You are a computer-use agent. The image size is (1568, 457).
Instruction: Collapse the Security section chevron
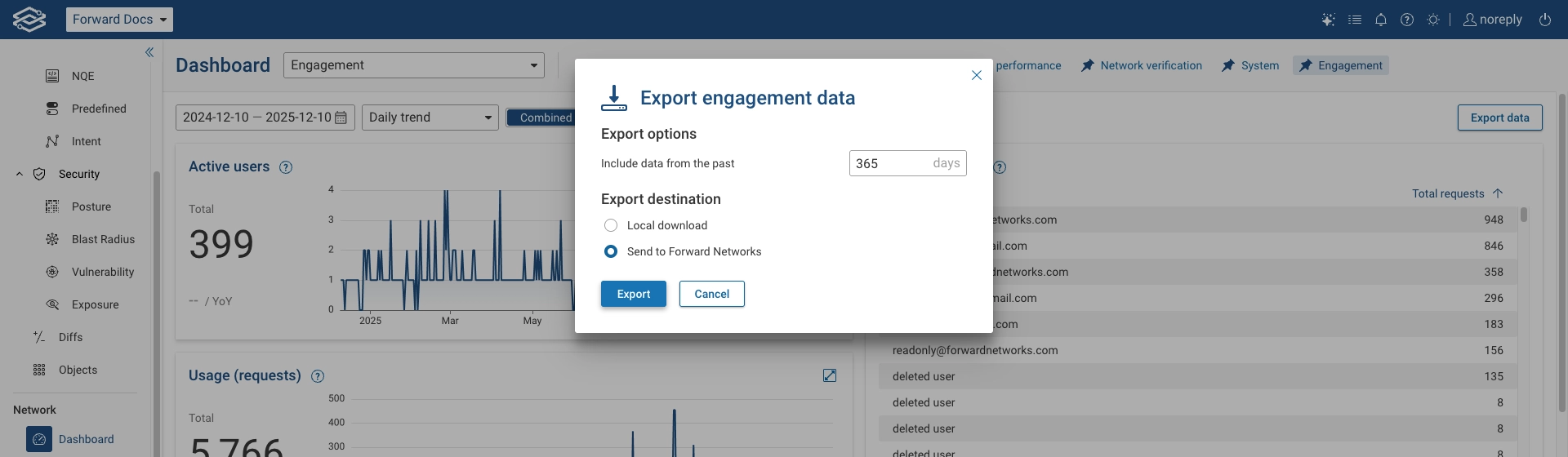(20, 174)
